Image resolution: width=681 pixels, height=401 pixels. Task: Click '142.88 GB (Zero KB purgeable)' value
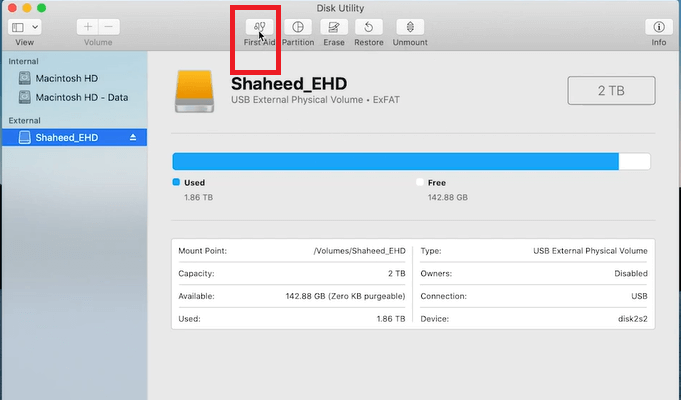click(345, 296)
